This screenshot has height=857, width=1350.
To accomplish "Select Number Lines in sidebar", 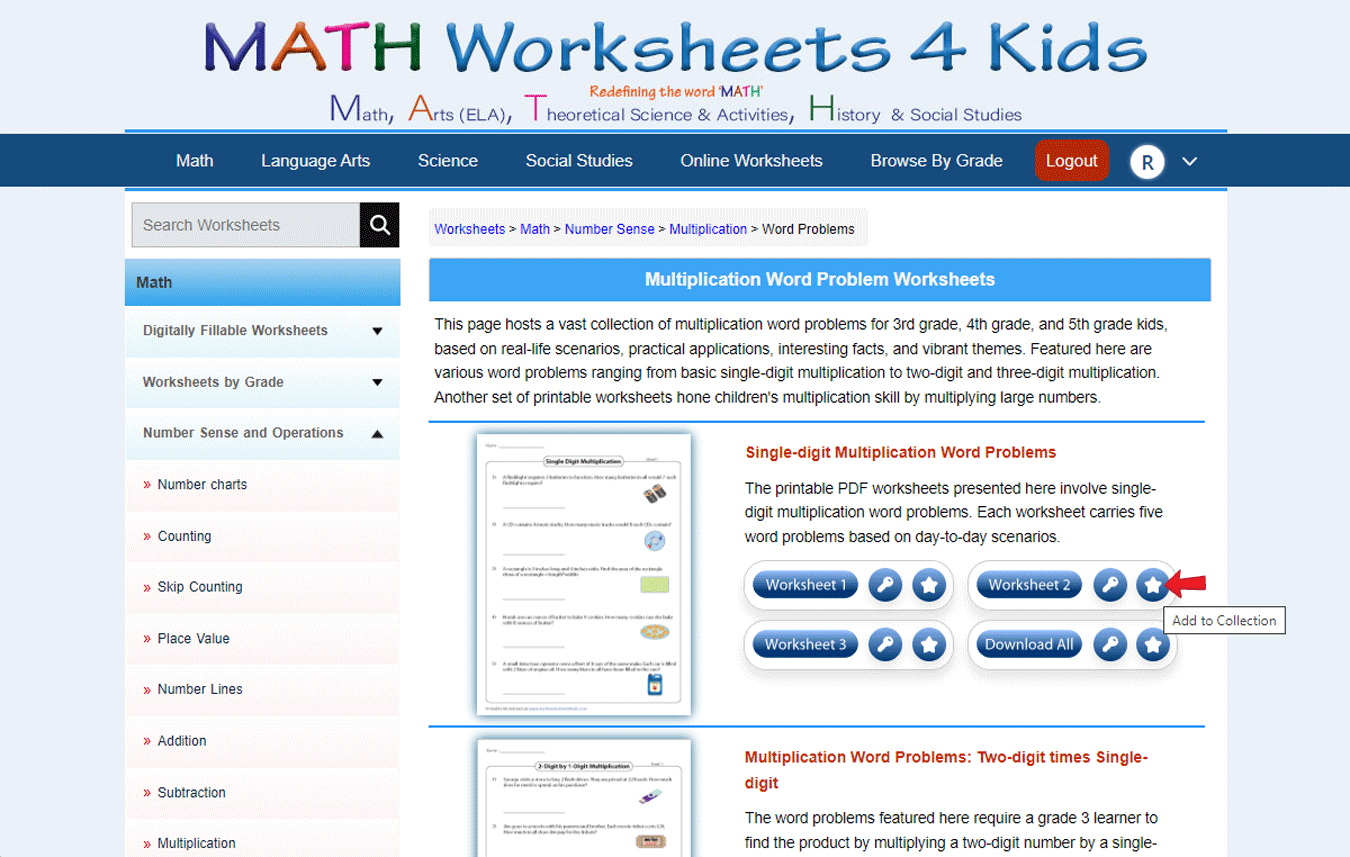I will click(x=199, y=690).
